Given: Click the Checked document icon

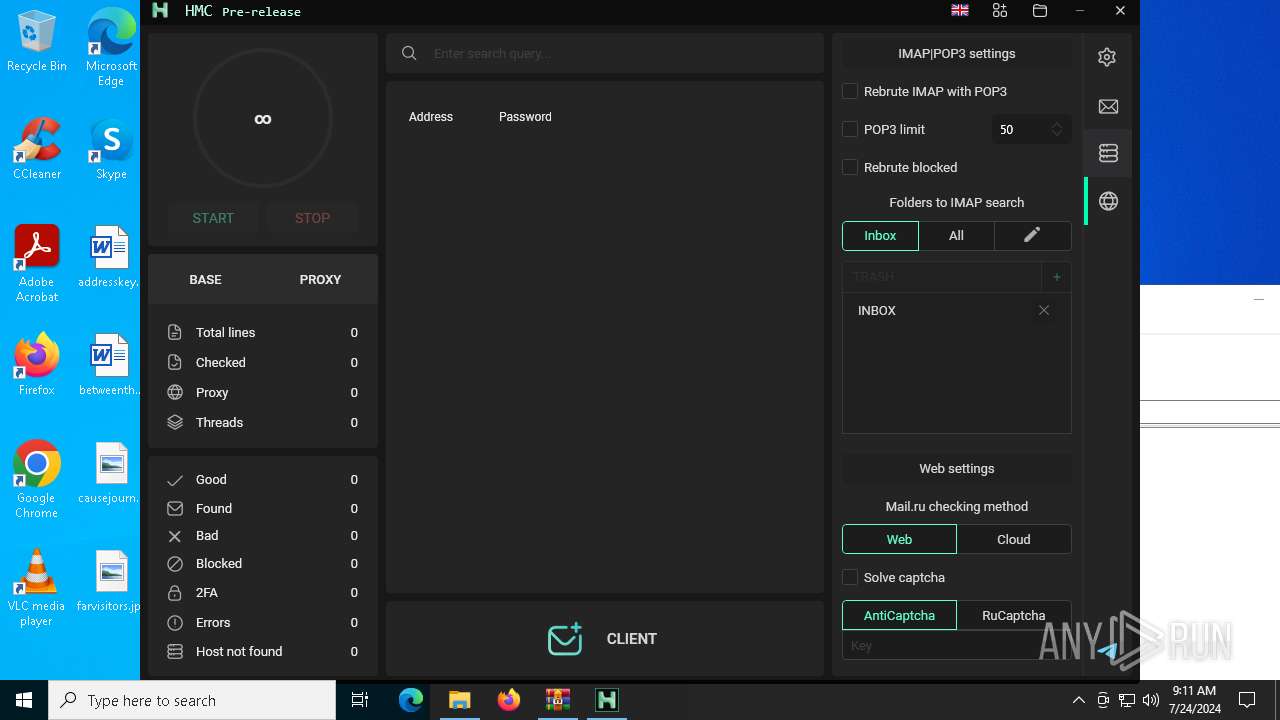Looking at the screenshot, I should click(175, 362).
